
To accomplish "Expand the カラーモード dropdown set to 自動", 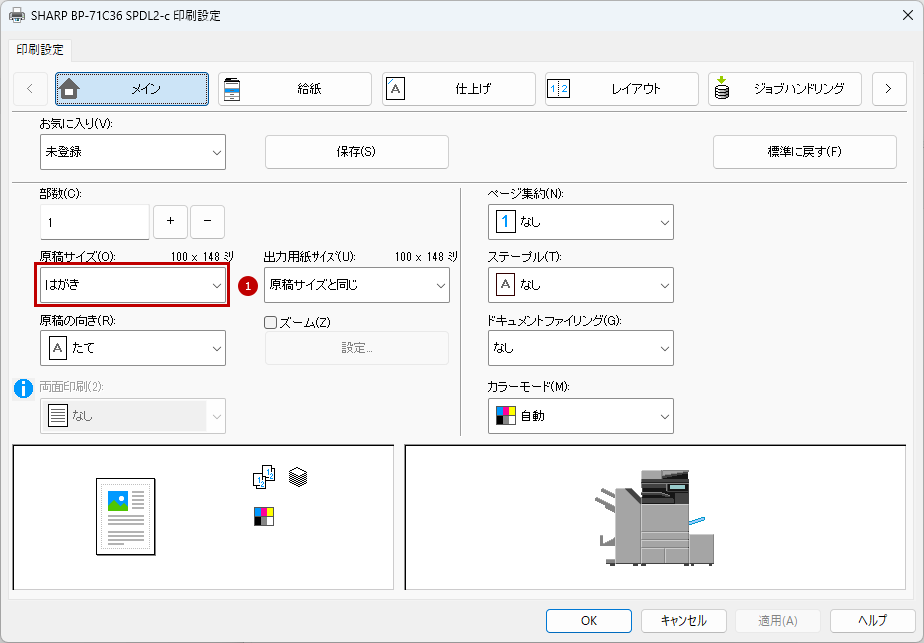I will (x=580, y=416).
